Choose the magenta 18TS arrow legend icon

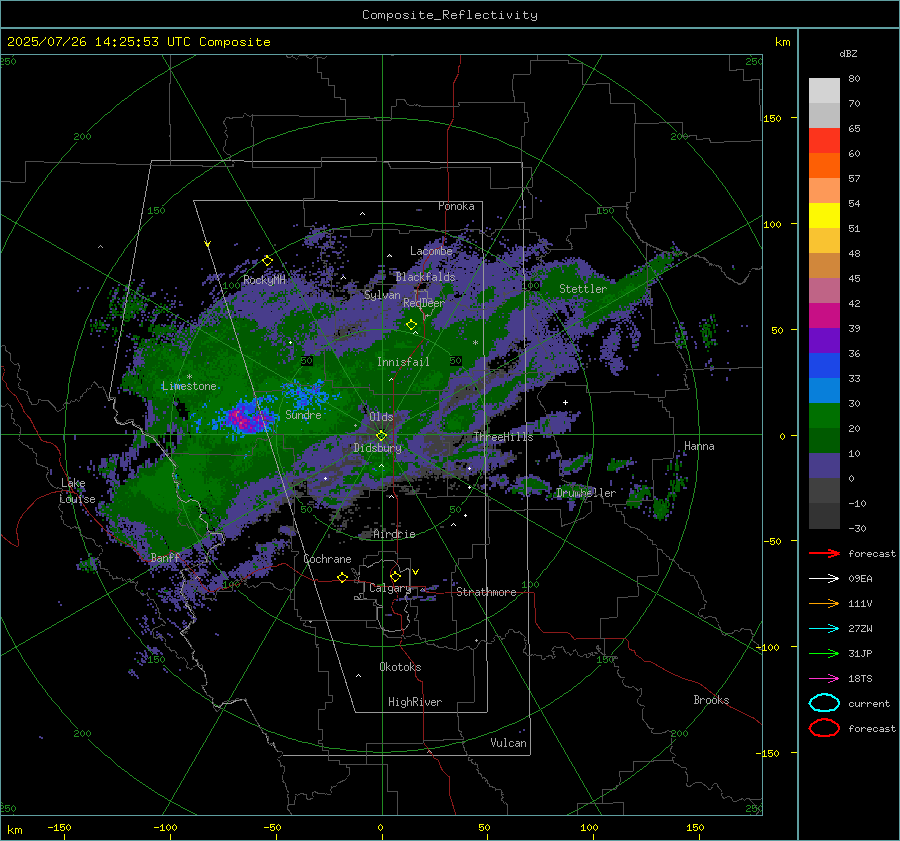tap(824, 679)
